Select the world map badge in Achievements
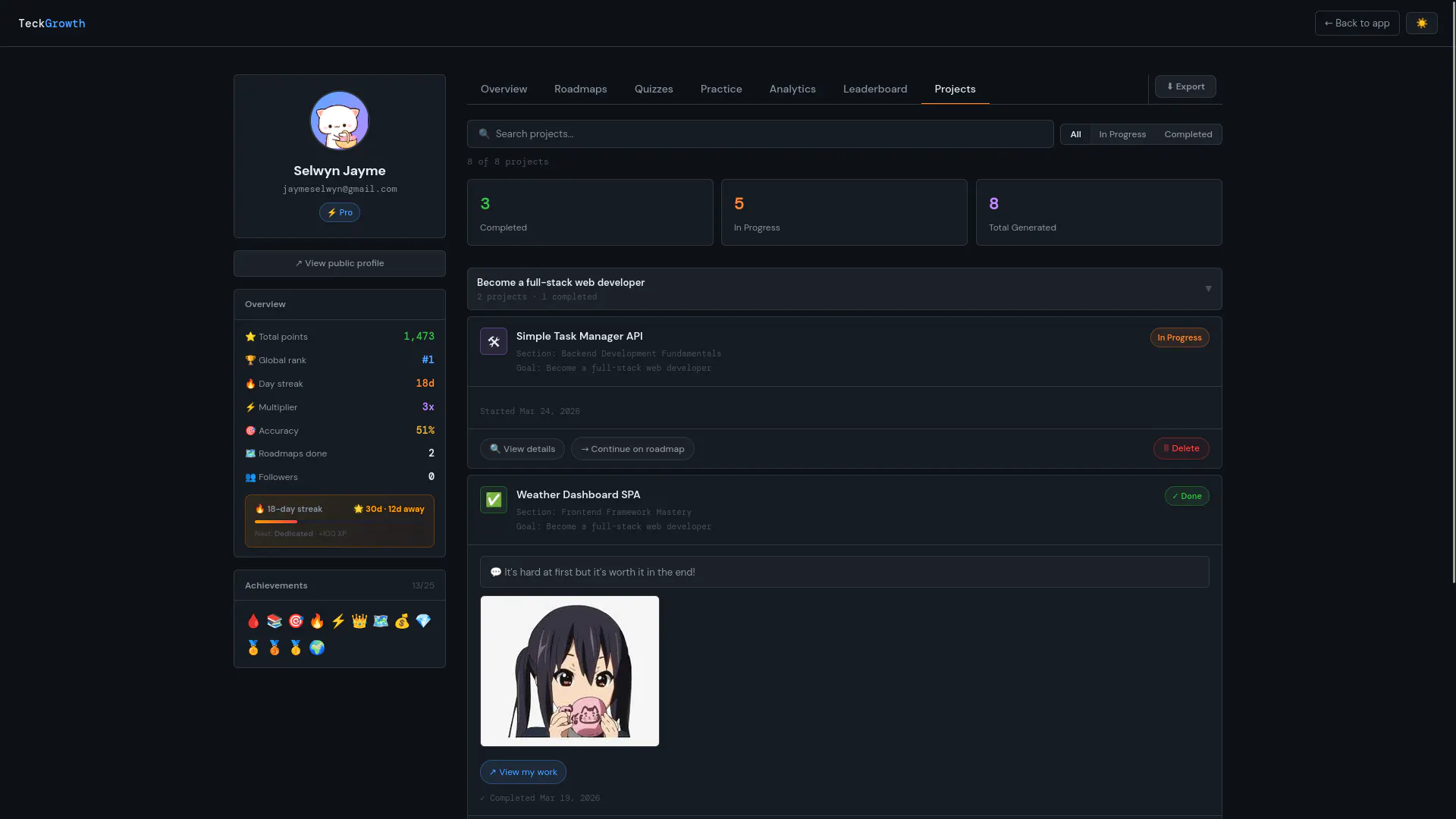 click(x=381, y=621)
